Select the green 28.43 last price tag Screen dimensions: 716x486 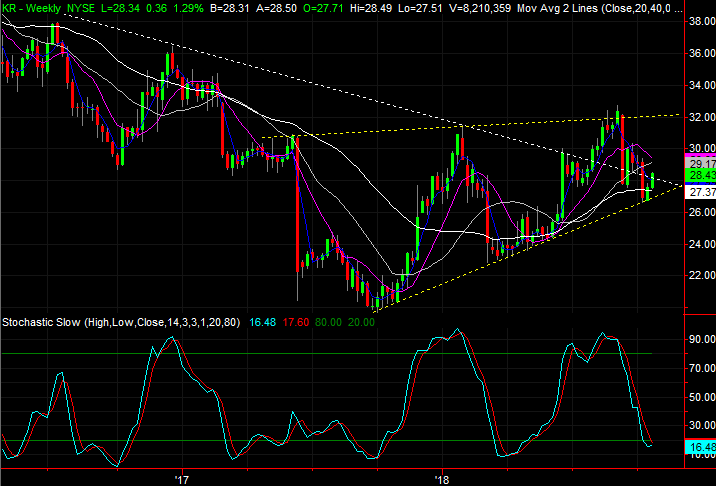pyautogui.click(x=700, y=176)
